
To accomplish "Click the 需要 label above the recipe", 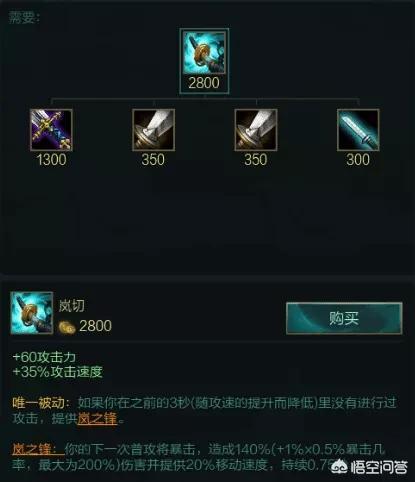I will pos(24,17).
